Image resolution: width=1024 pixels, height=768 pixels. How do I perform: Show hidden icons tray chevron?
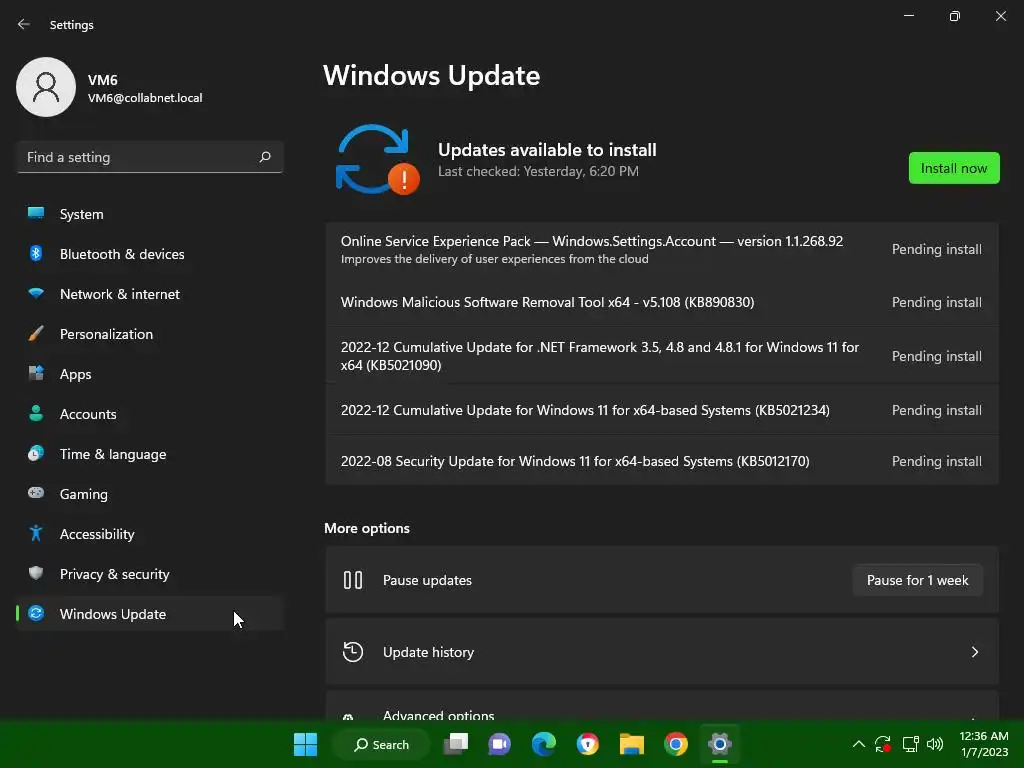coord(859,744)
